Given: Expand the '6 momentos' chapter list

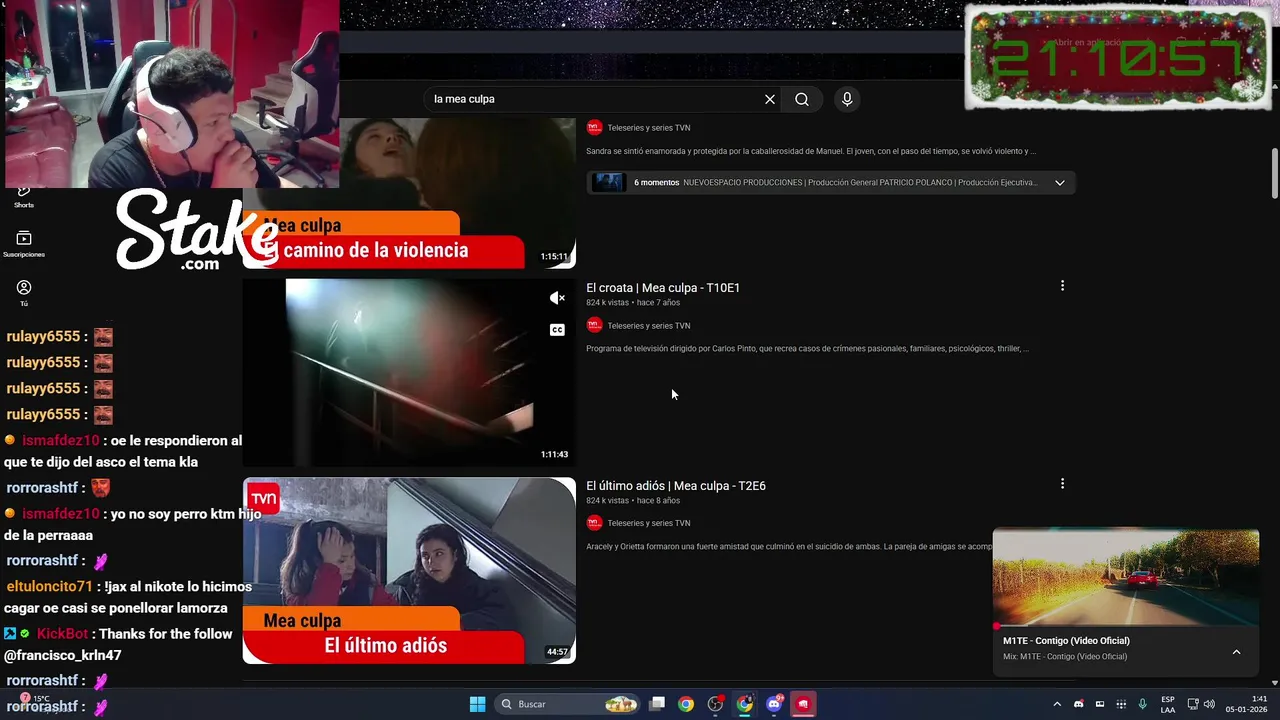Looking at the screenshot, I should tap(1060, 182).
